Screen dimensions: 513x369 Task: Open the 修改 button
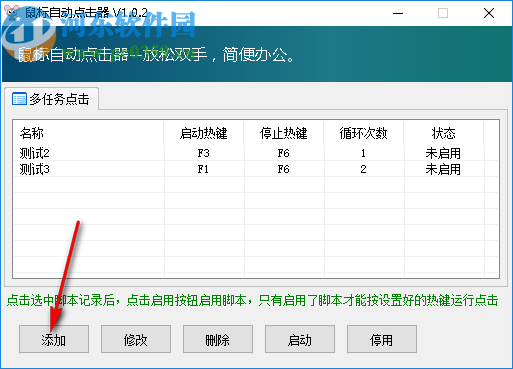click(136, 339)
